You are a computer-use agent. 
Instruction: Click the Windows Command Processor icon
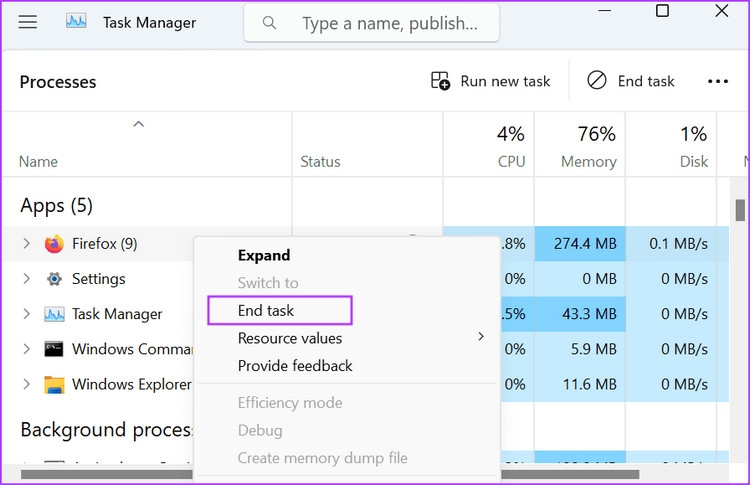(x=54, y=349)
